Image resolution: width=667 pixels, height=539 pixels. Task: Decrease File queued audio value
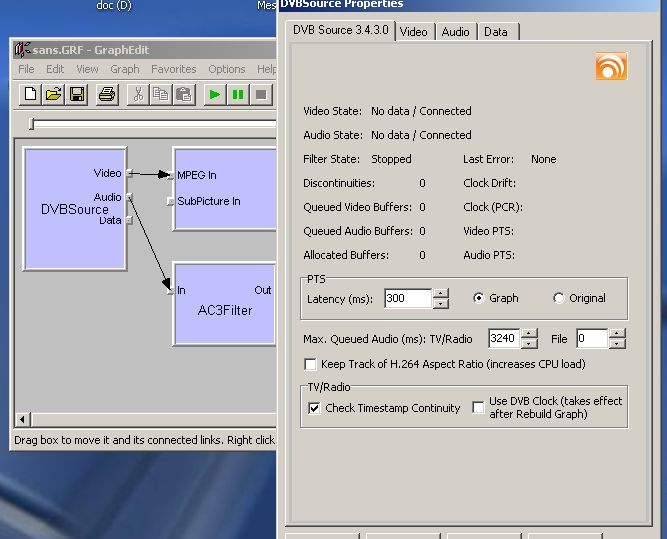pos(617,344)
